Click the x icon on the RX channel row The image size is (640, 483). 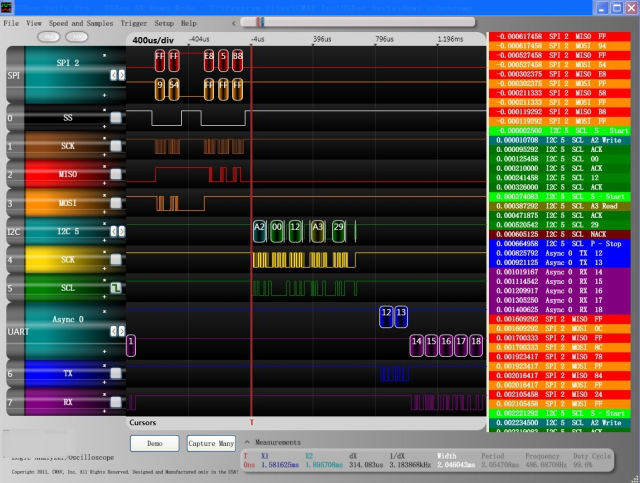click(104, 394)
